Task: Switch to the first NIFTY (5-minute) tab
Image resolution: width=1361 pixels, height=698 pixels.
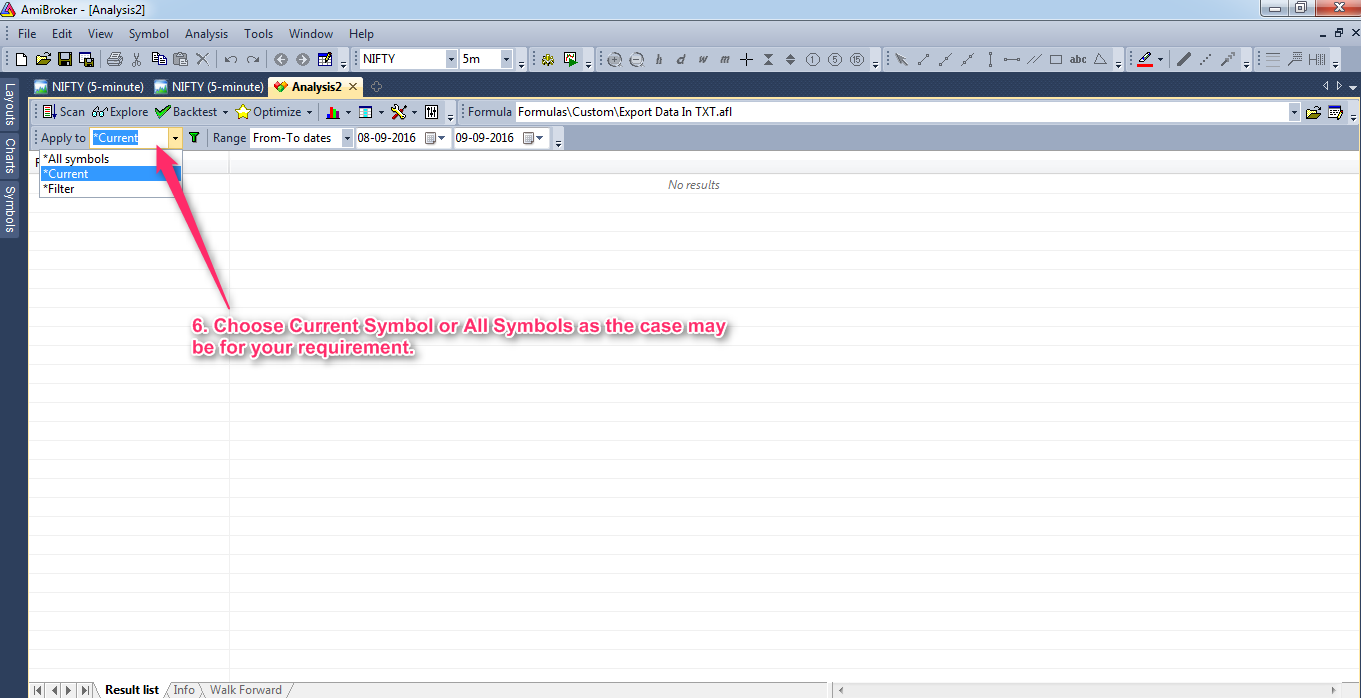Action: tap(89, 87)
